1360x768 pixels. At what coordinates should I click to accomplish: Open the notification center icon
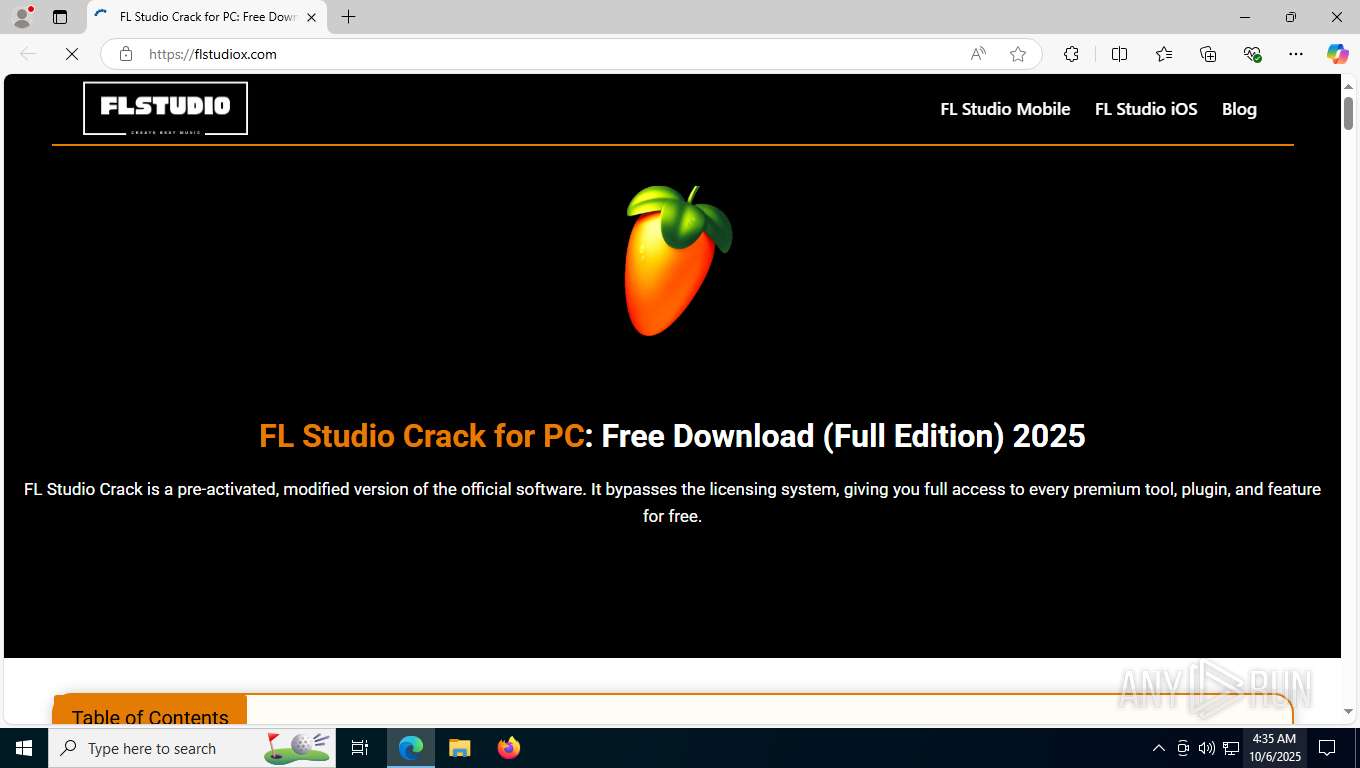(x=1327, y=748)
